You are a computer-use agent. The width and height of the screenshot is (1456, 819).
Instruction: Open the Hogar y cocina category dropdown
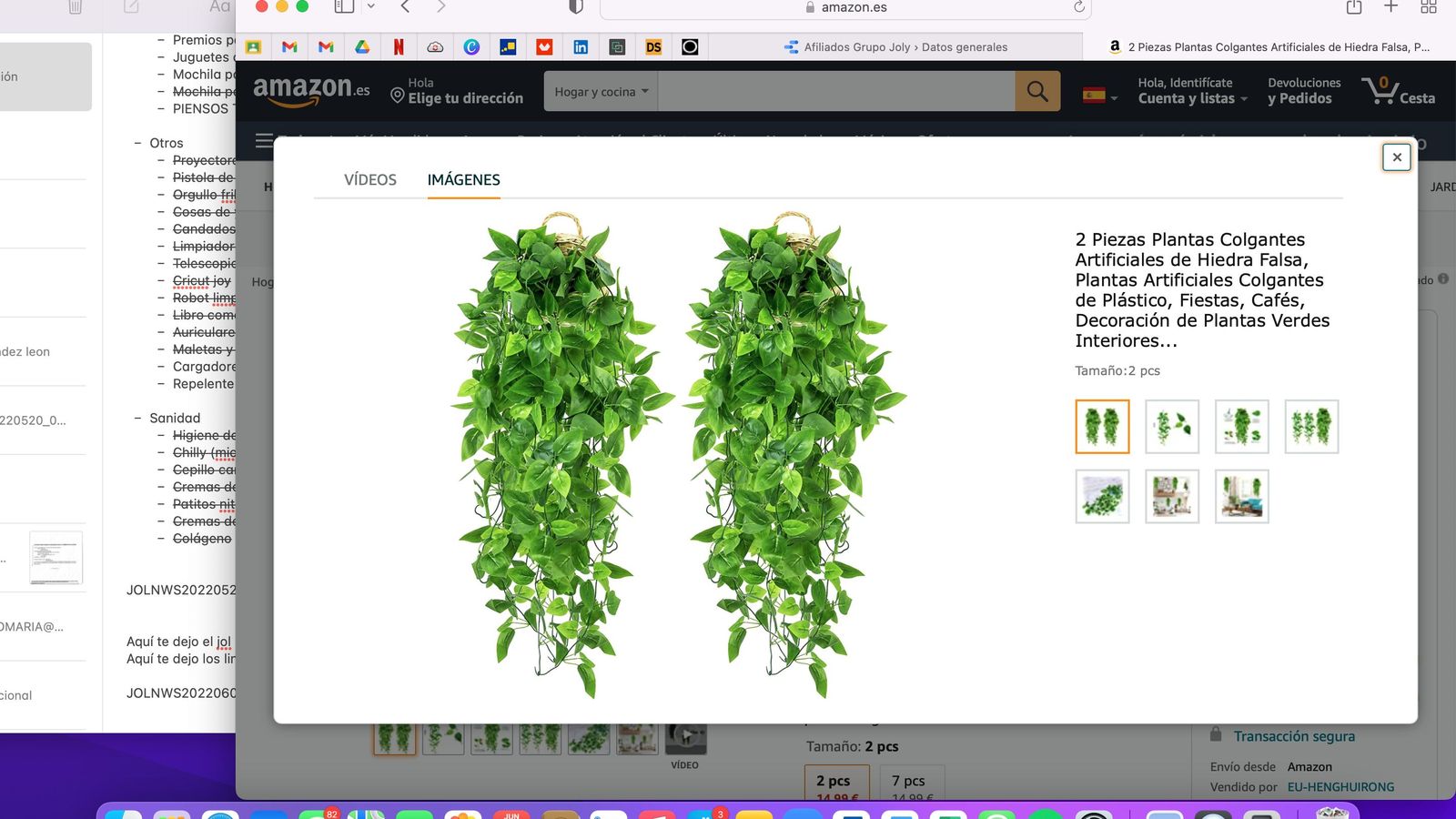[x=601, y=91]
